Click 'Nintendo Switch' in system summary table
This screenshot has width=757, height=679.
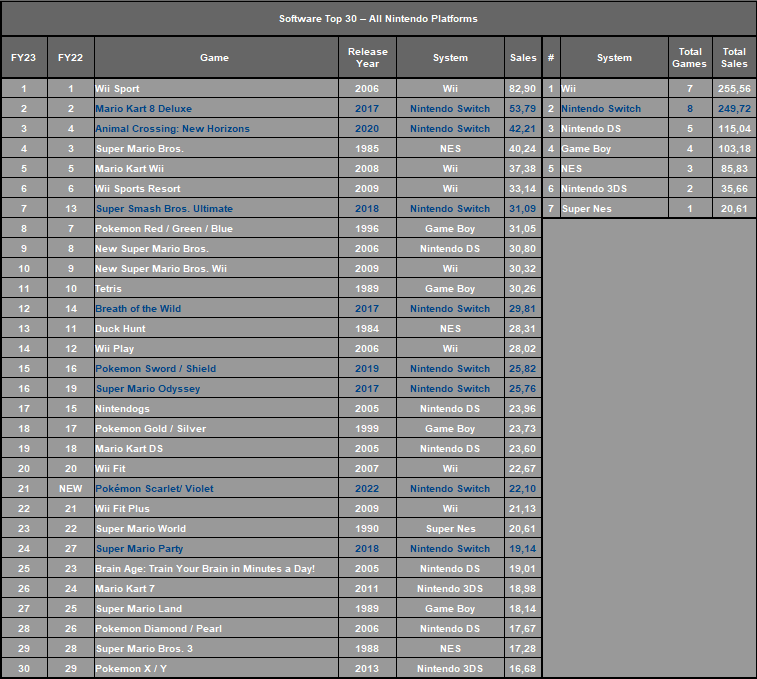click(601, 109)
